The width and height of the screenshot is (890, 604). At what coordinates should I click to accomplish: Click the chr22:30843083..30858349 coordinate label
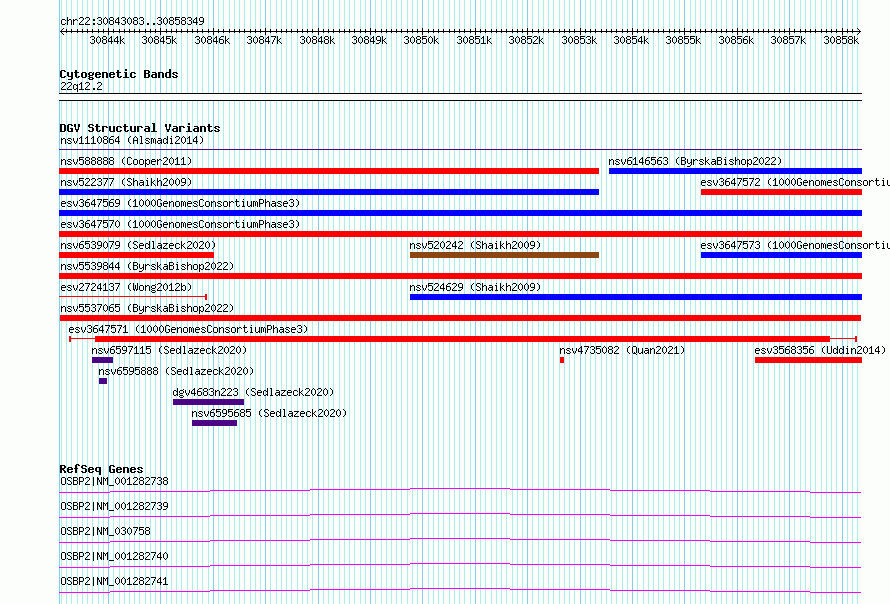tap(132, 21)
